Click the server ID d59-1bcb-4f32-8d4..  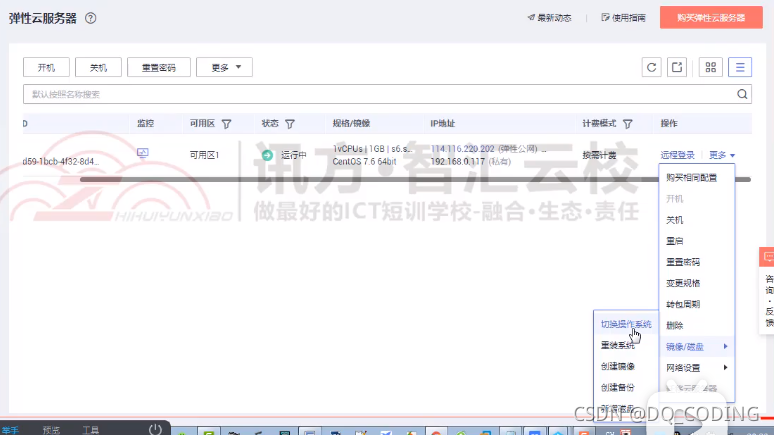[x=61, y=161]
